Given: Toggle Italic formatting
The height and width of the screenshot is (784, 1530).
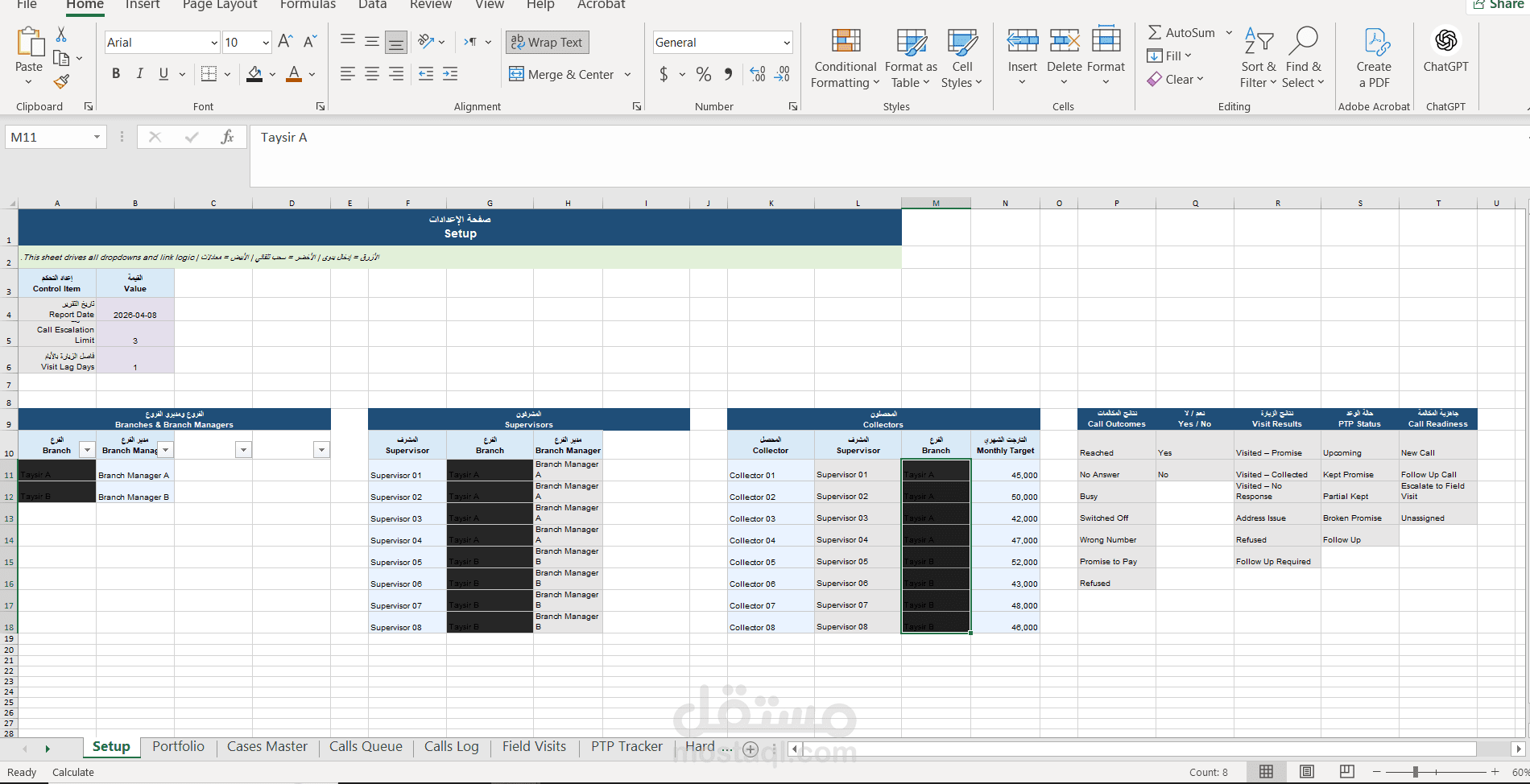Looking at the screenshot, I should click(x=140, y=74).
